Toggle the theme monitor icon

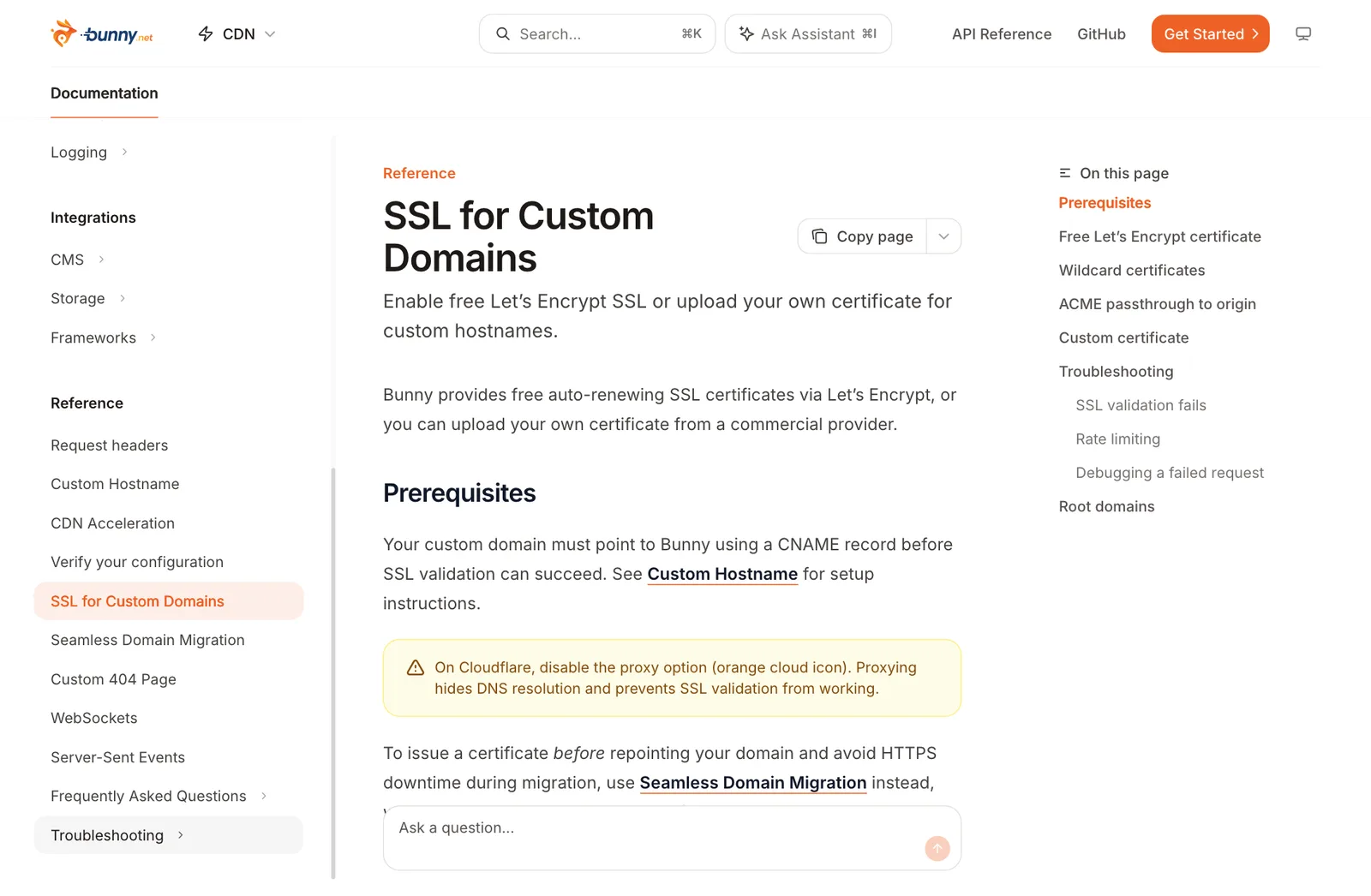(x=1303, y=33)
